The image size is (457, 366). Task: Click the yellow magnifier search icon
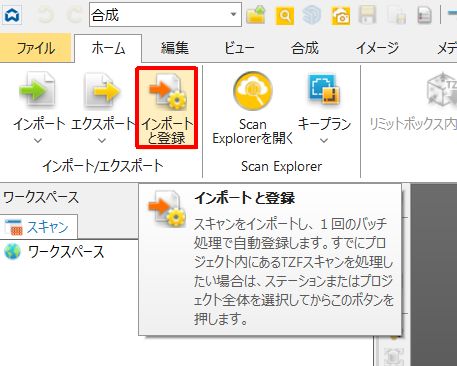(285, 15)
